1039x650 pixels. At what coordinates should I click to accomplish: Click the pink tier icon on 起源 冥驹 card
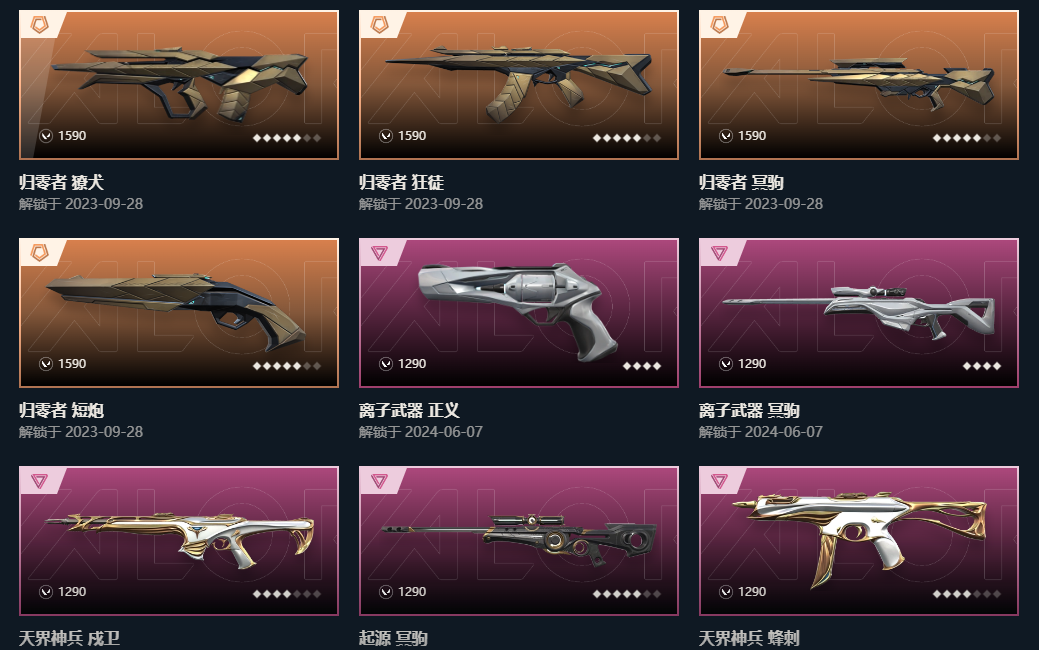pyautogui.click(x=380, y=481)
